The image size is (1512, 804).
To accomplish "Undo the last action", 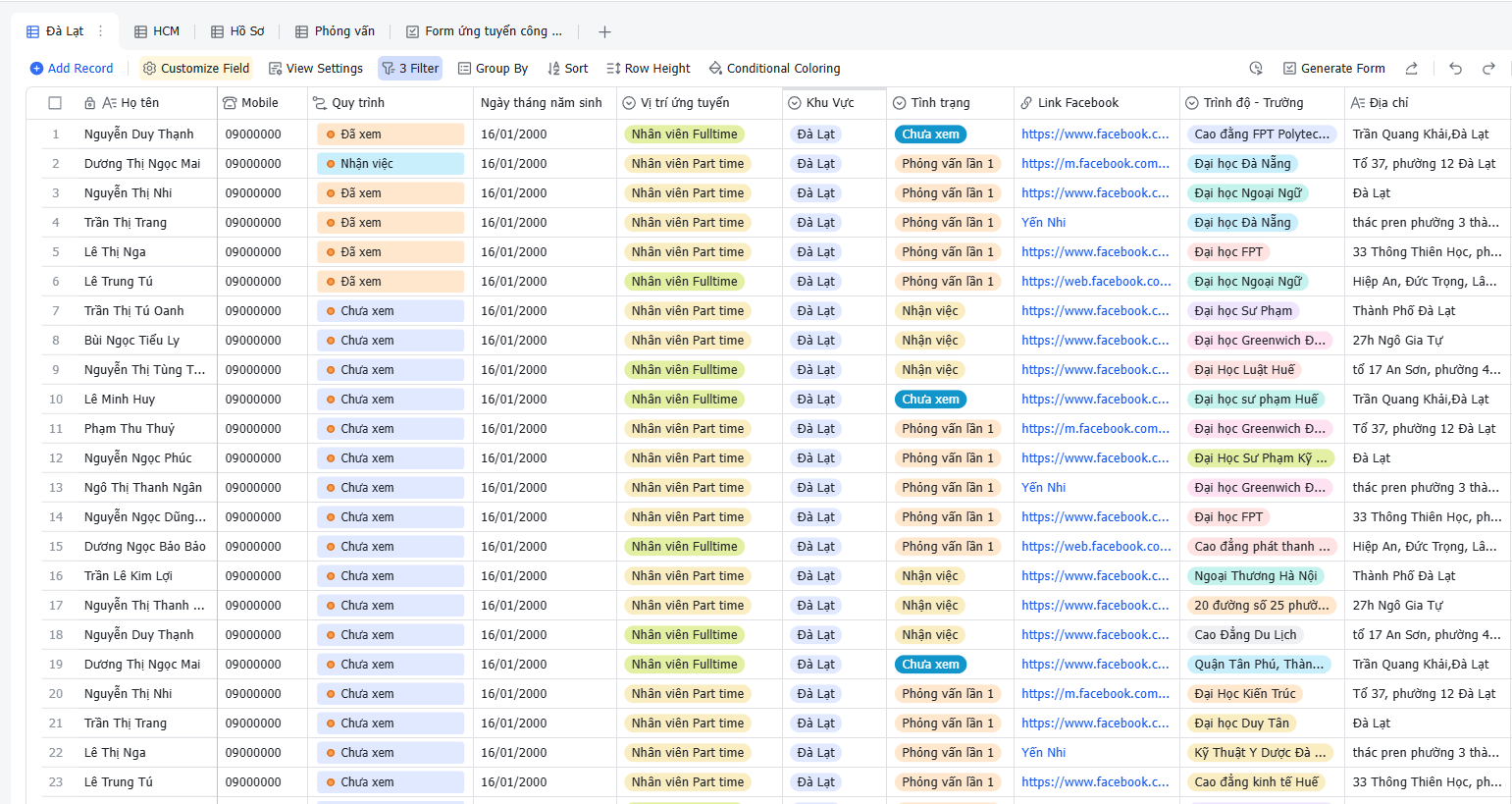I will pyautogui.click(x=1455, y=69).
